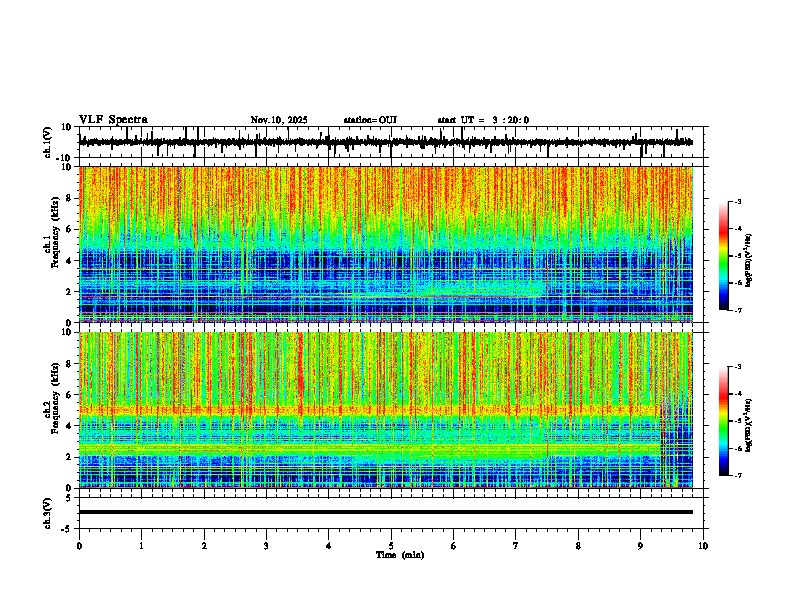Click the "VLF Spectra" plot title
Screen dimensions: 792x612
pos(113,120)
